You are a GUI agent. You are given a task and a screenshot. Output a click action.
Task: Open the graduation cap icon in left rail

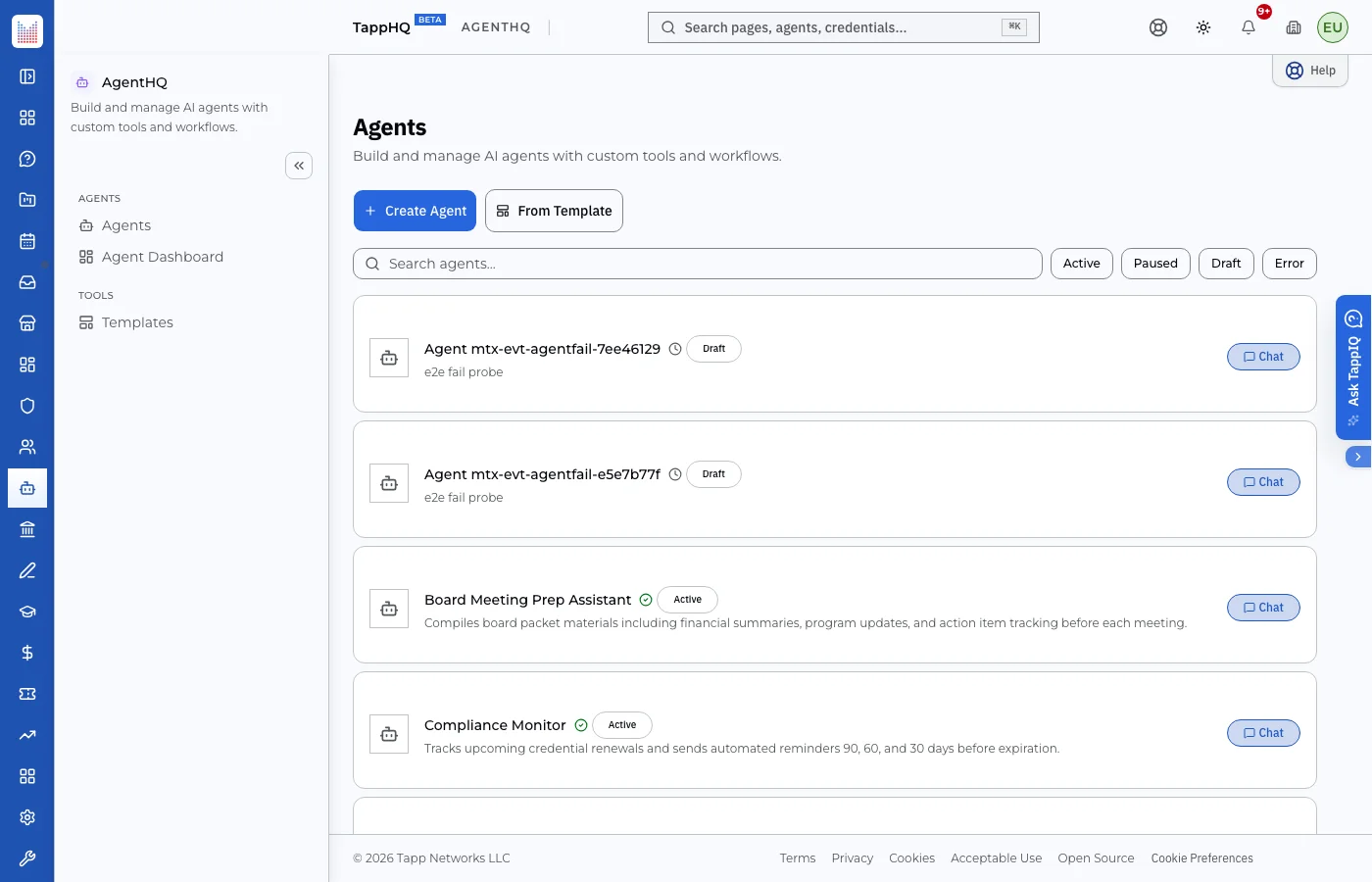[27, 612]
